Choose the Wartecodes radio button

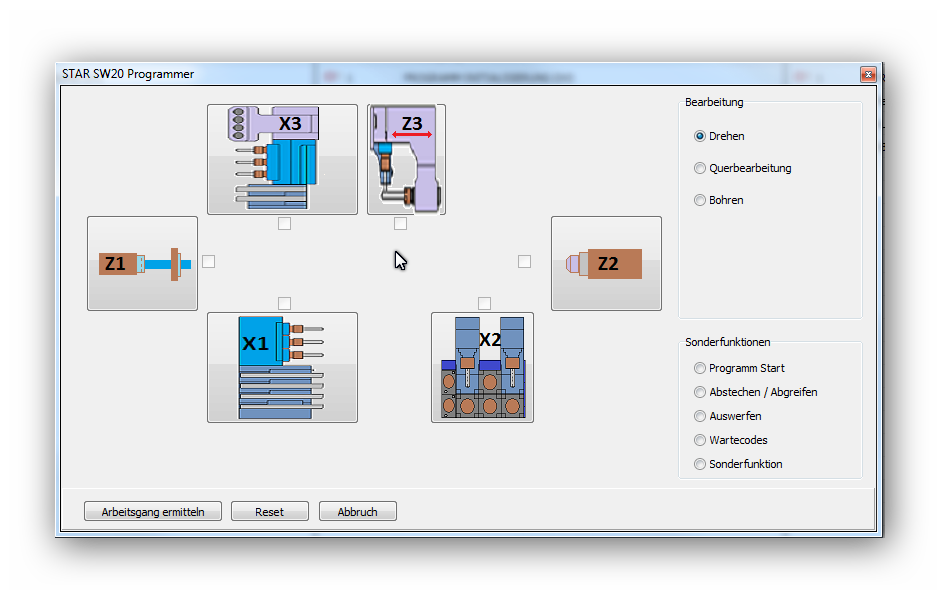[700, 440]
